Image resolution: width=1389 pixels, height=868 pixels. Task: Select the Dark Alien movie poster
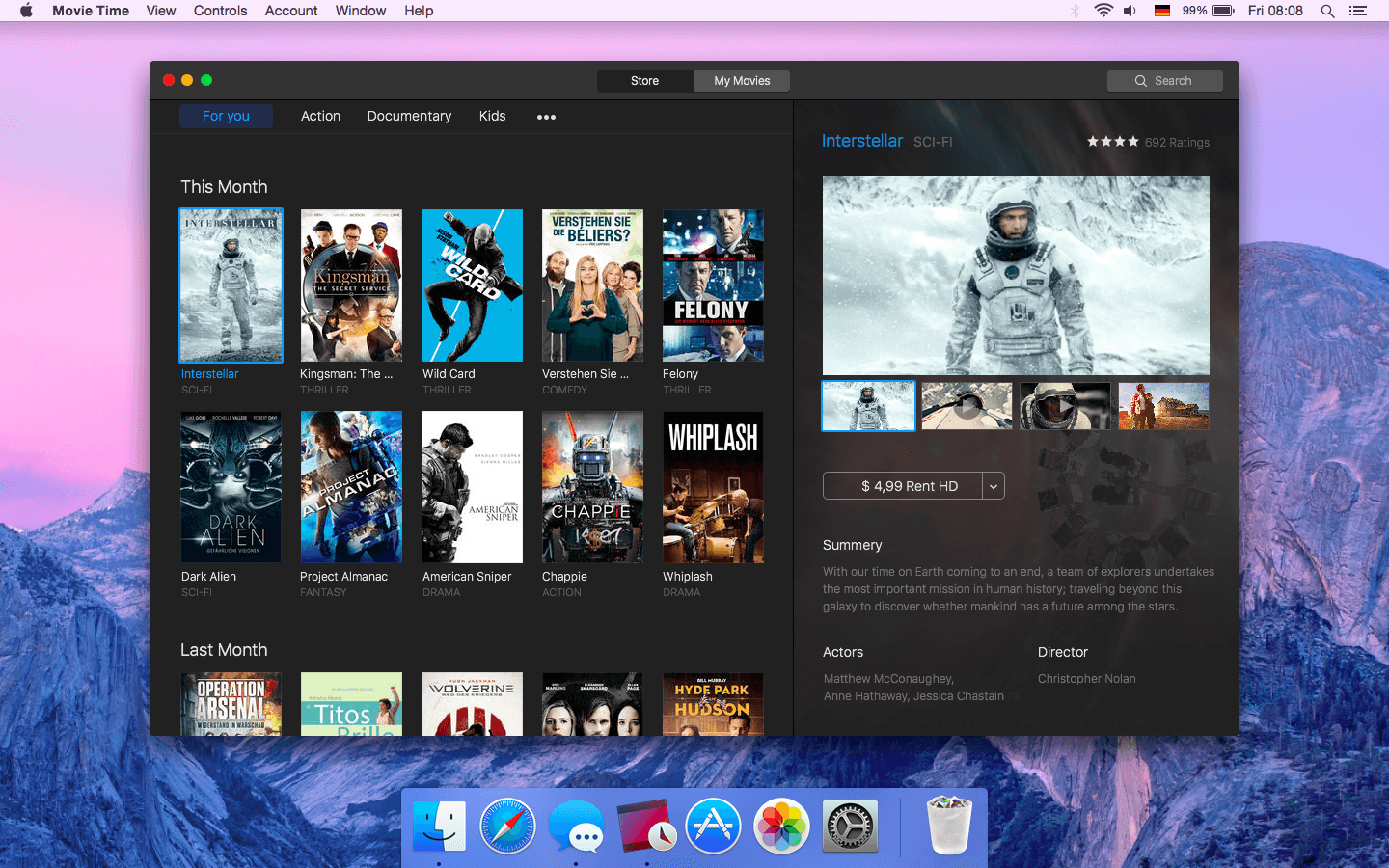click(231, 487)
